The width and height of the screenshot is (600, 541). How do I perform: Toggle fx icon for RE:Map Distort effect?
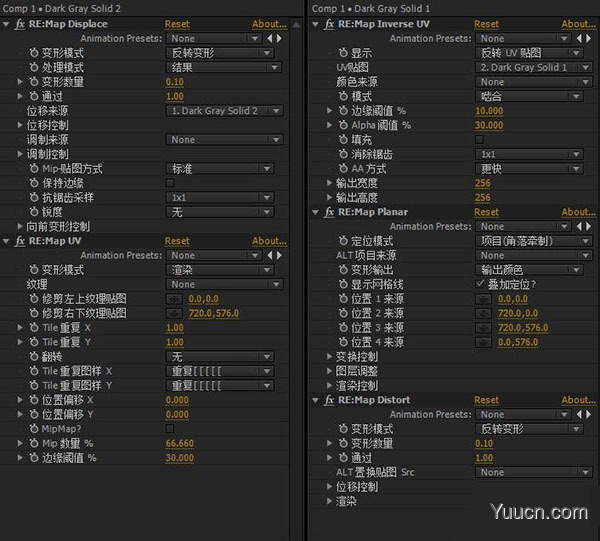pyautogui.click(x=329, y=400)
